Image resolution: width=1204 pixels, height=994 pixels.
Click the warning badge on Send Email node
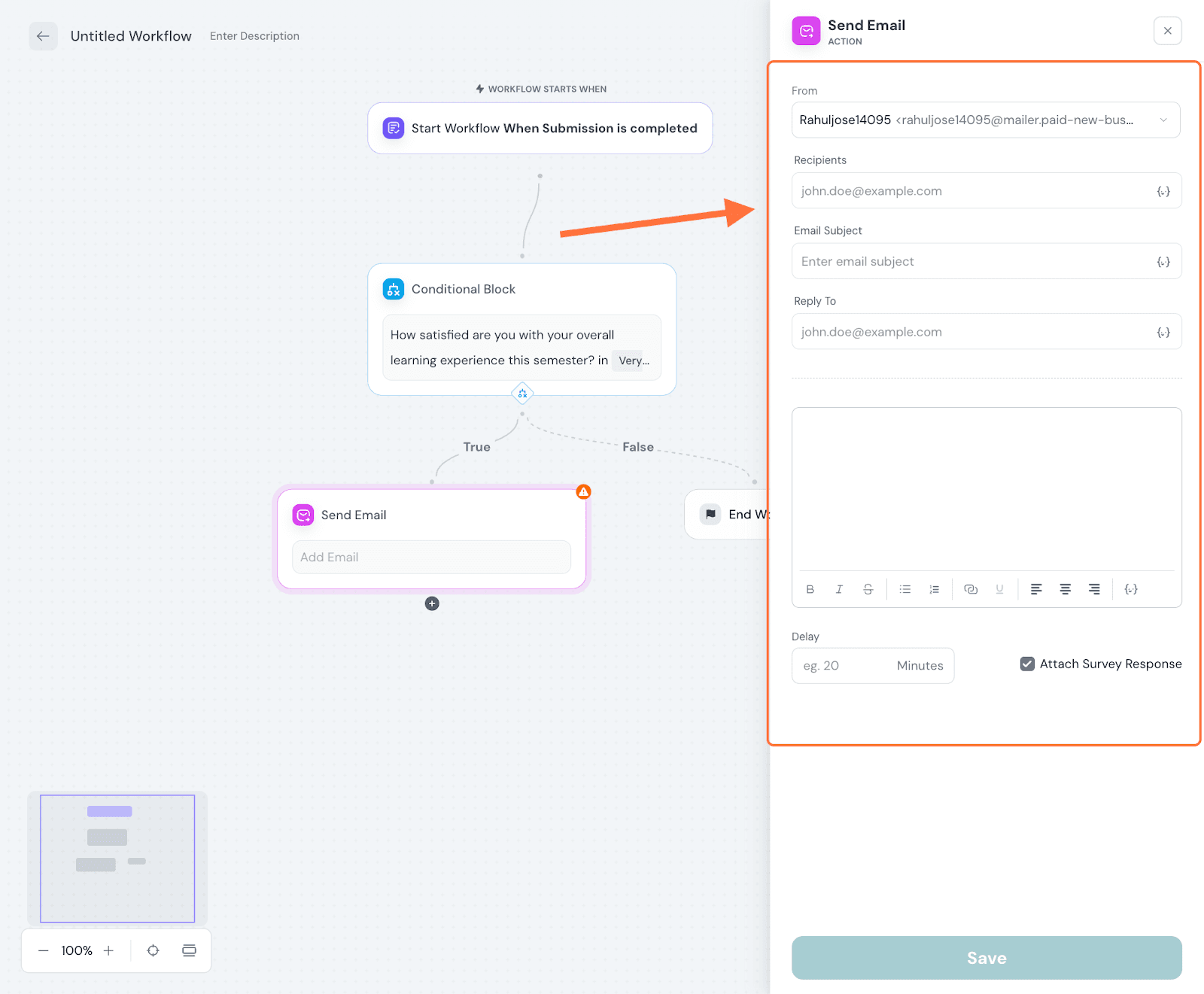583,492
